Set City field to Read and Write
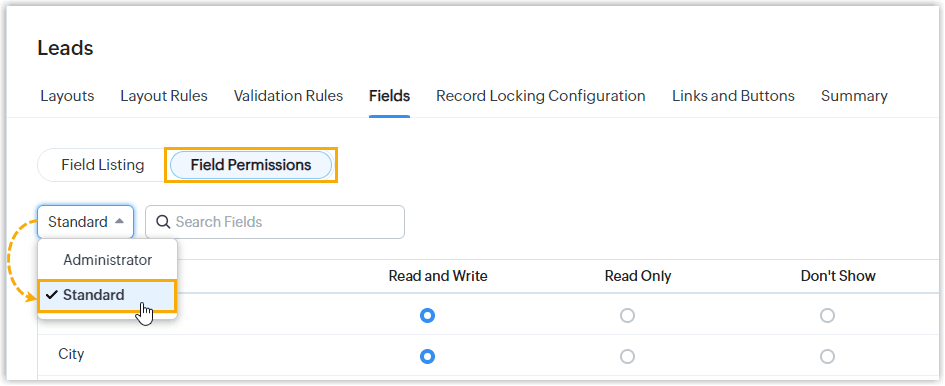The image size is (945, 386). (x=427, y=356)
